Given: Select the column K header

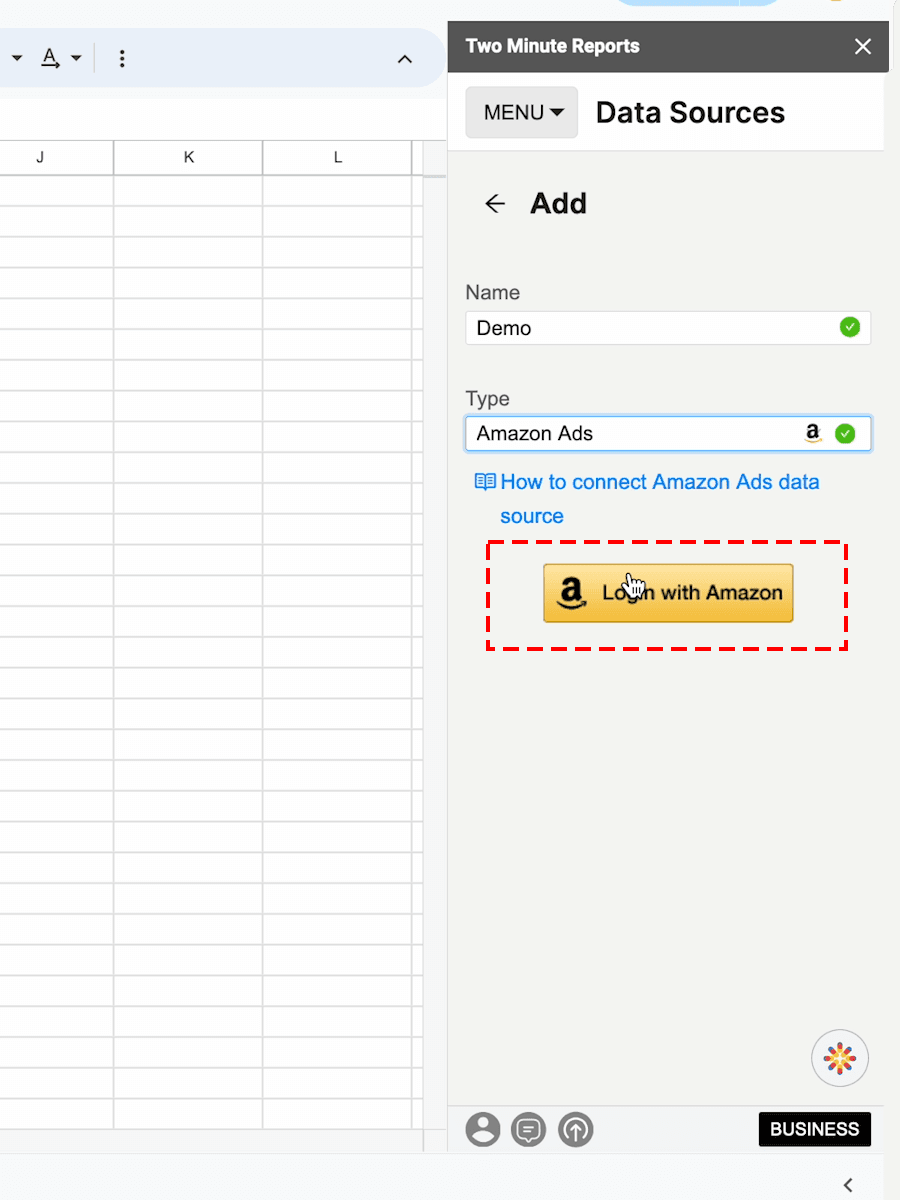Looking at the screenshot, I should click(x=188, y=157).
